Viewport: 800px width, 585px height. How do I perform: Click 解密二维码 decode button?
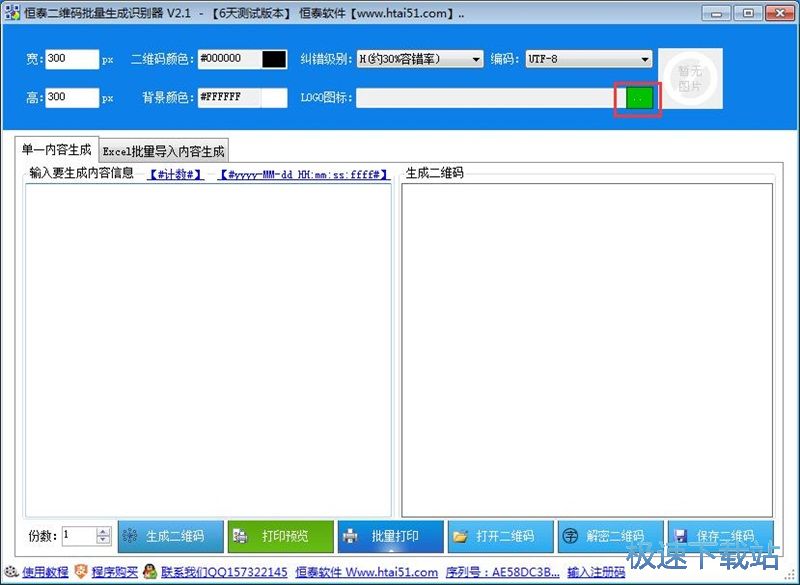point(611,536)
